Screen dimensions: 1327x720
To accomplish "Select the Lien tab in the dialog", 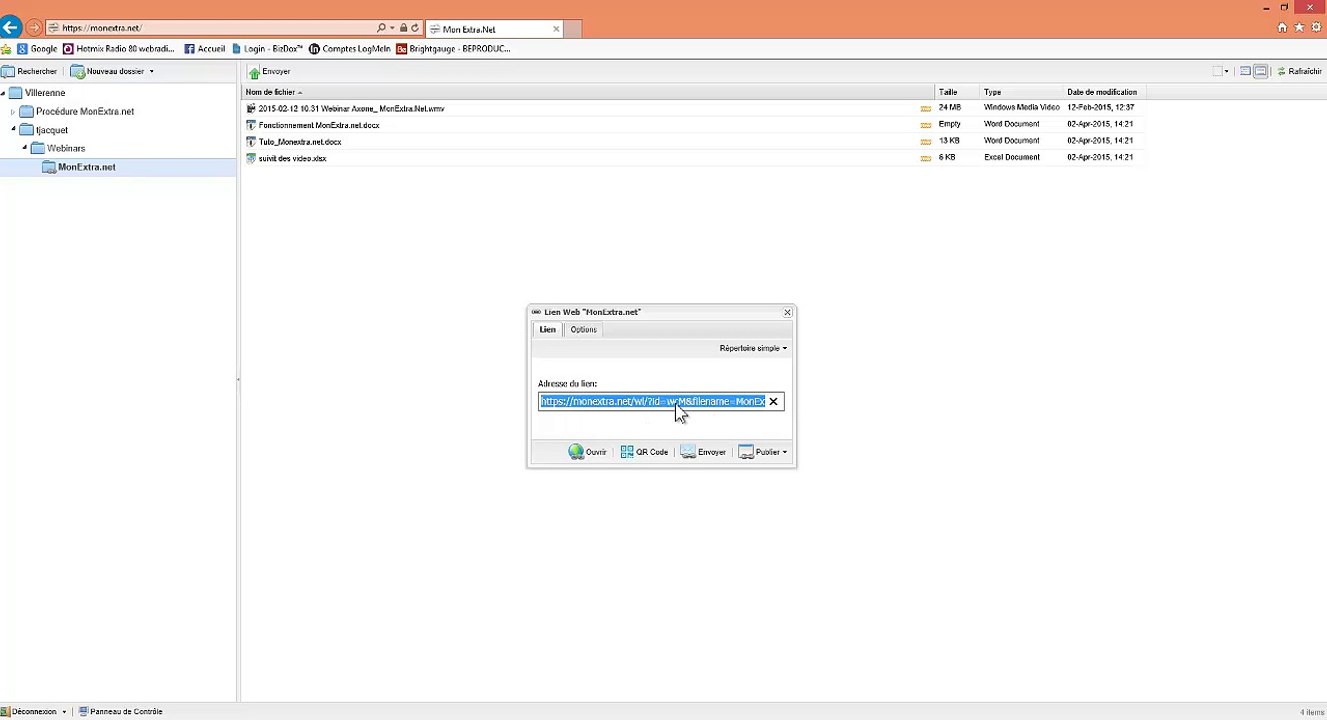I will point(547,330).
